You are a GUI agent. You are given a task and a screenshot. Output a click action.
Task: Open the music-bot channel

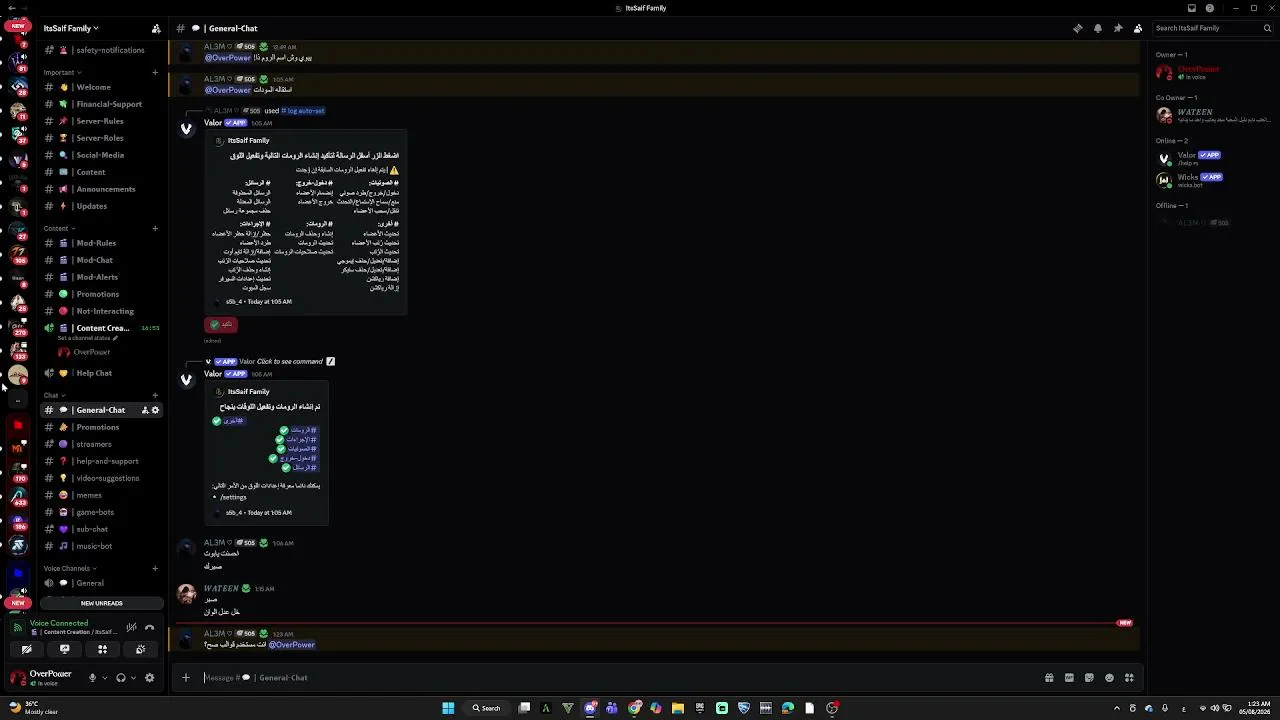pyautogui.click(x=101, y=546)
